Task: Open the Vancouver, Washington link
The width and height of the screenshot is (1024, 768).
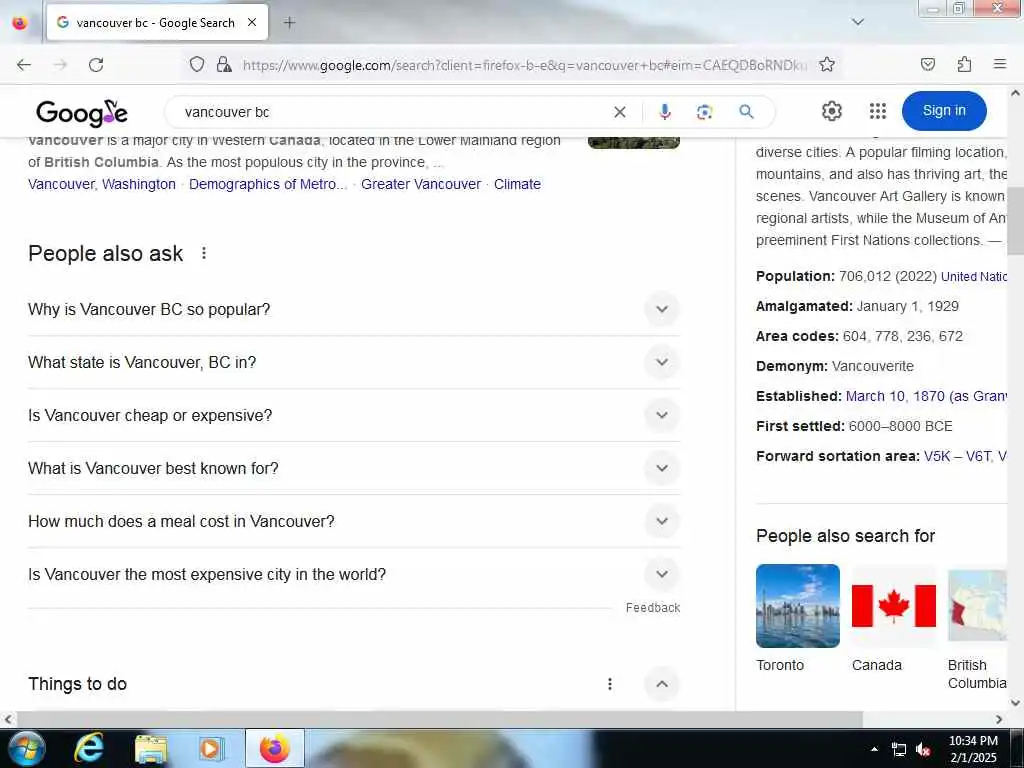Action: (102, 184)
